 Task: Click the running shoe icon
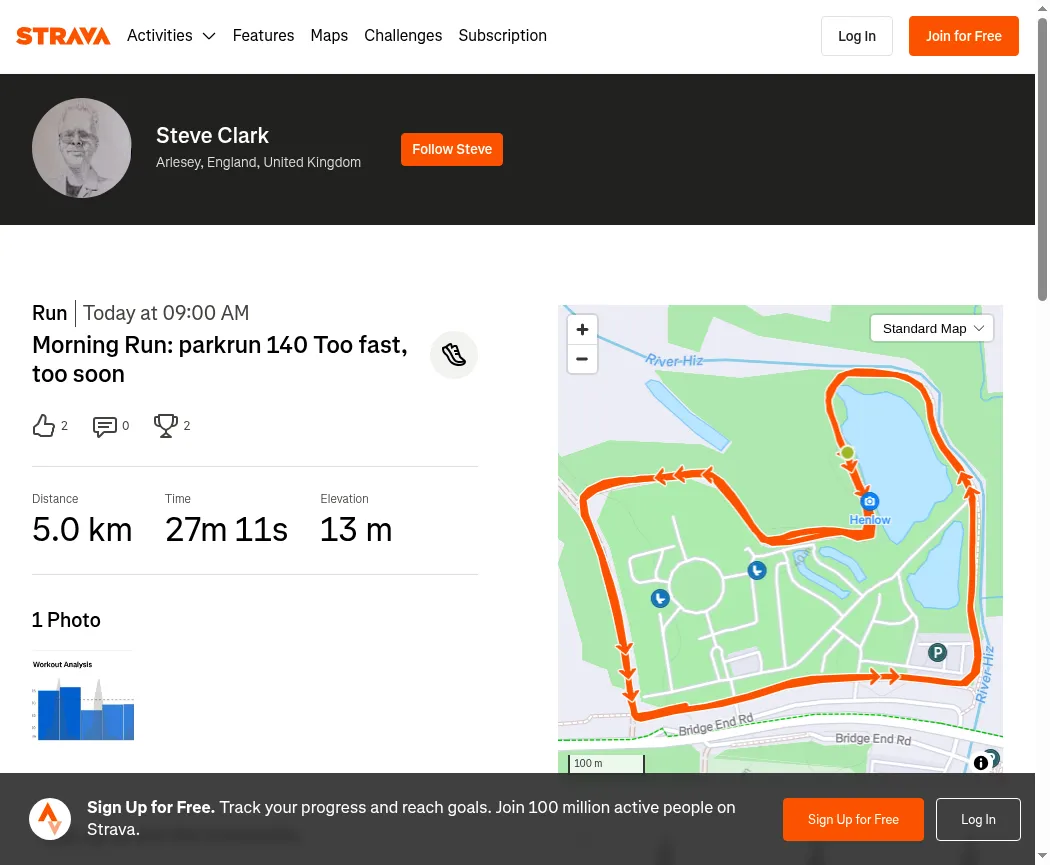coord(454,355)
